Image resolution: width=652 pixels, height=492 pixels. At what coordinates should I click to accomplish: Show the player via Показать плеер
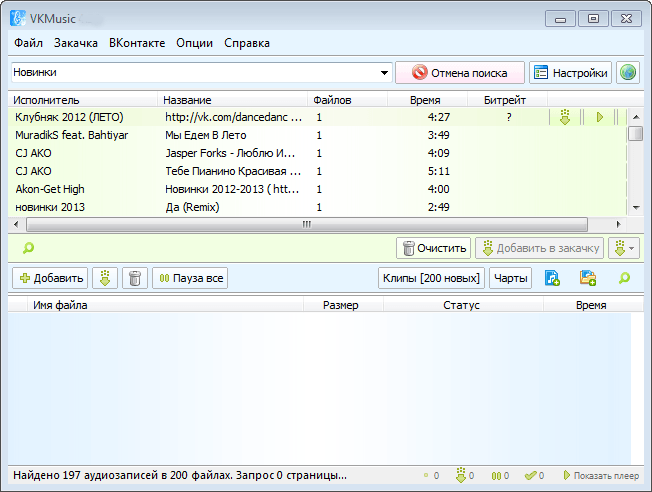(601, 475)
